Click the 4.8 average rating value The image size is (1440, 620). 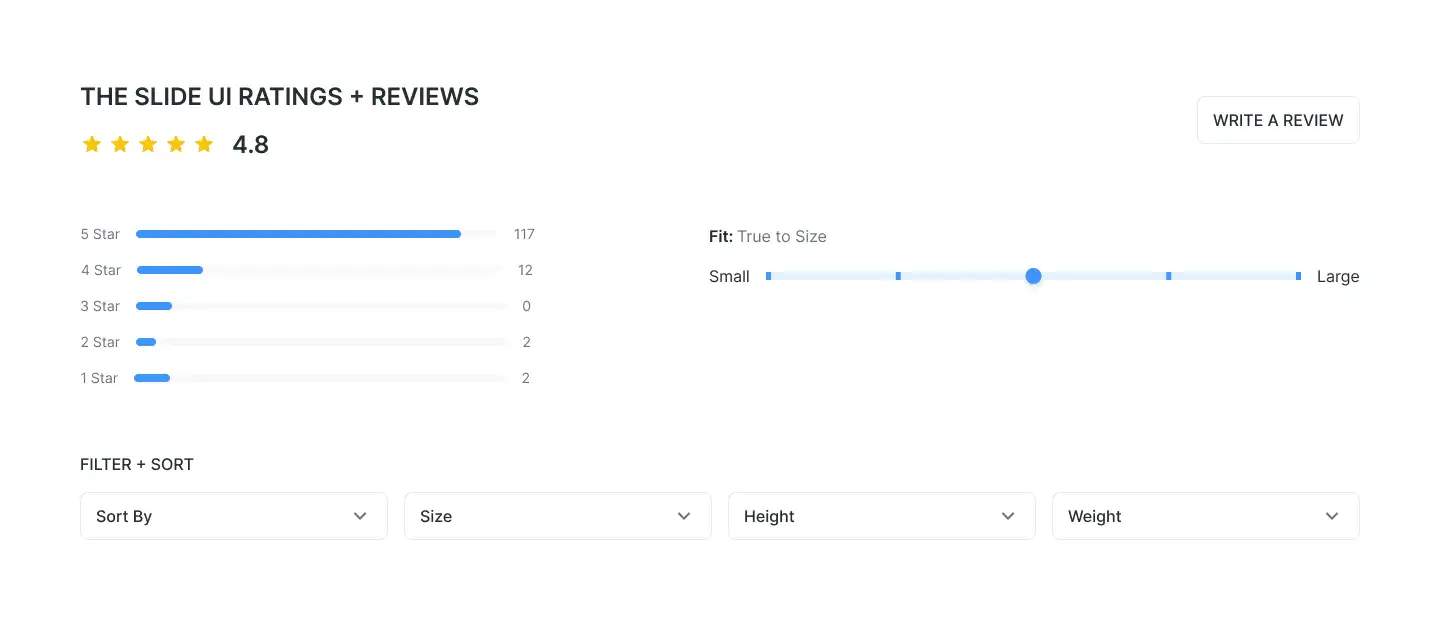coord(251,145)
